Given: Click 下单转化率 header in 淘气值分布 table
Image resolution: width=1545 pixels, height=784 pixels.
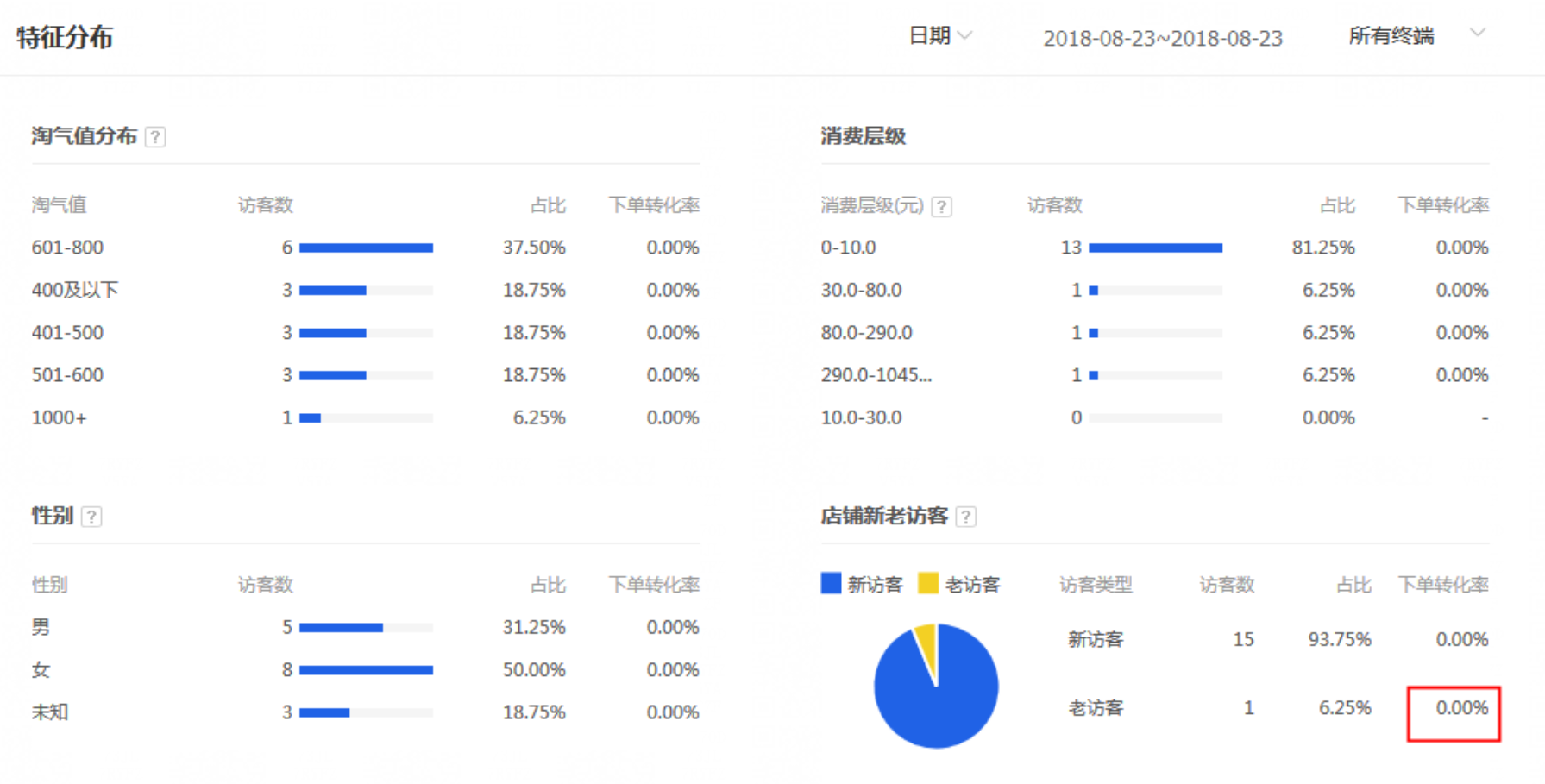Looking at the screenshot, I should pyautogui.click(x=654, y=205).
